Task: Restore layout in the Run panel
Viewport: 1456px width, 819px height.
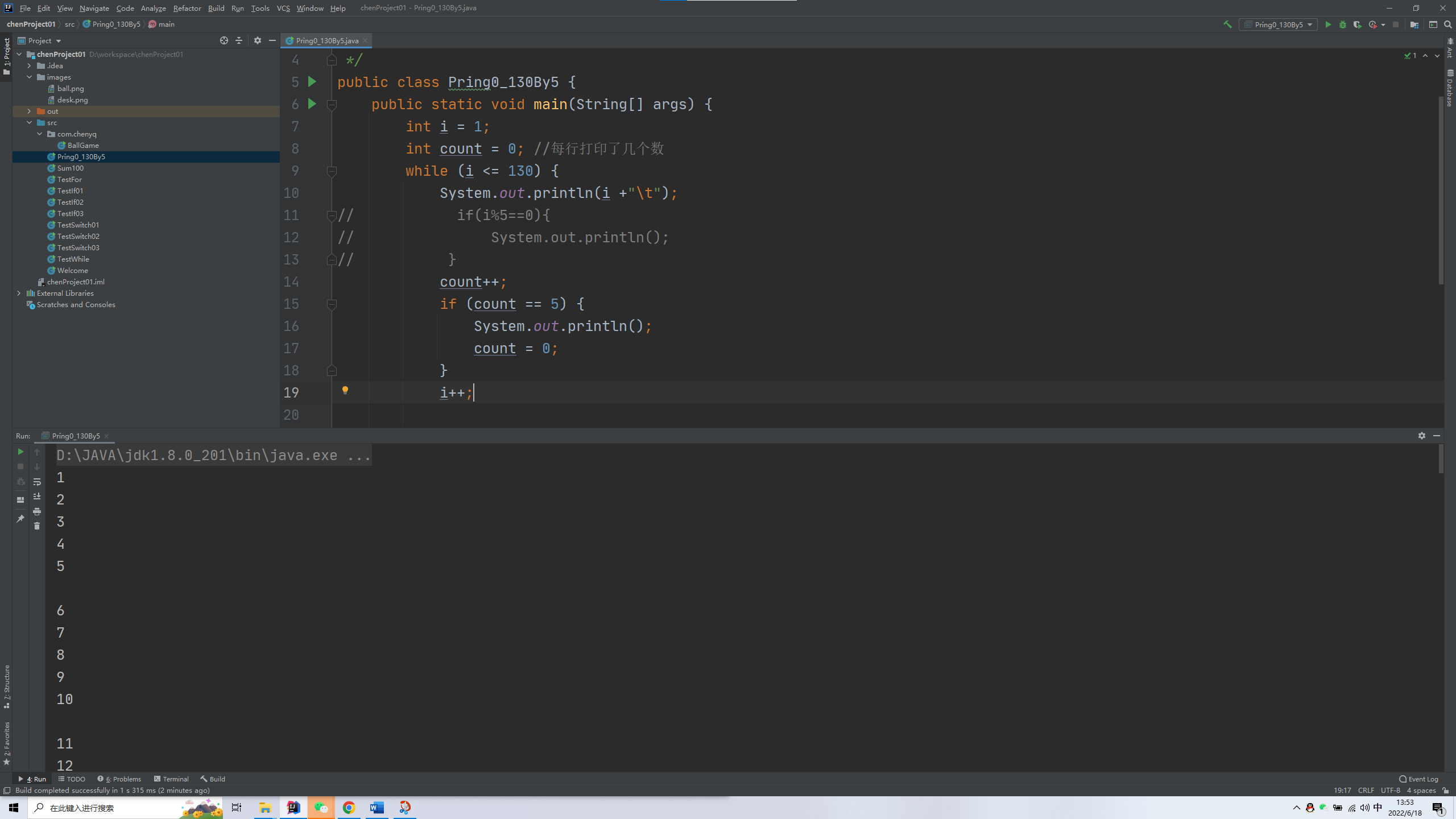Action: (20, 500)
